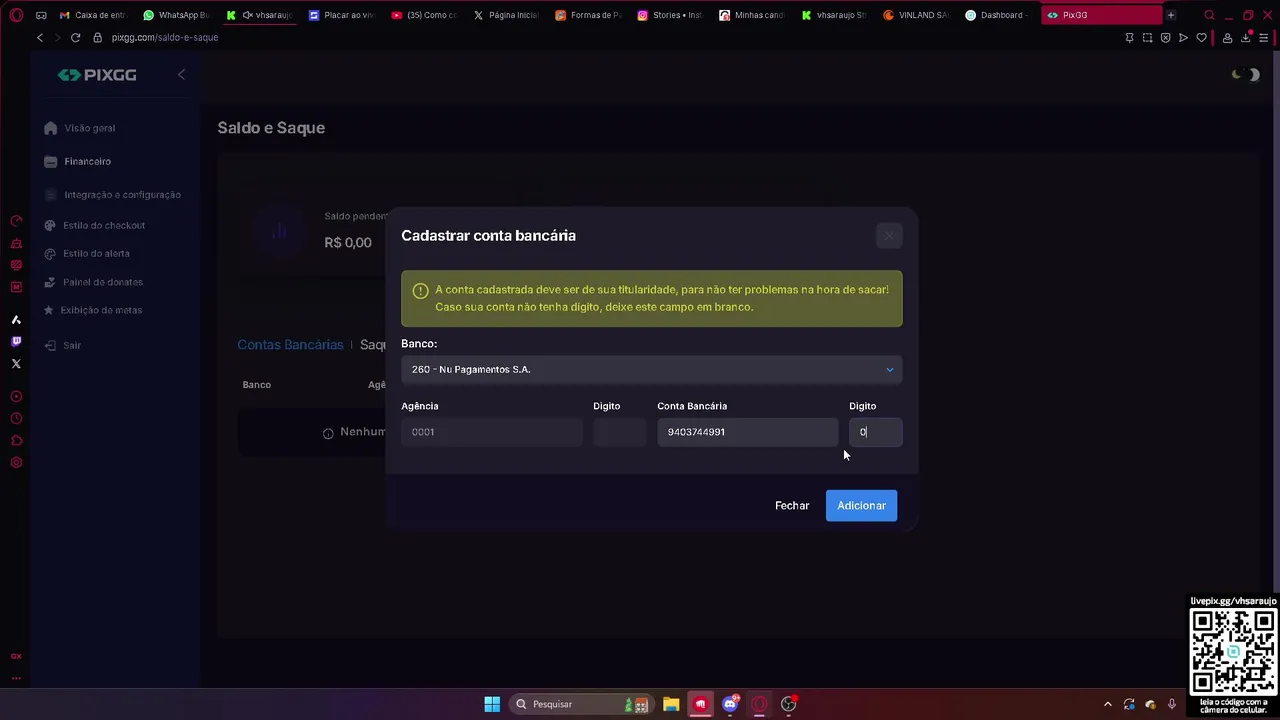The height and width of the screenshot is (720, 1280).
Task: Open Estilo do alerta in sidebar
Action: (x=87, y=253)
